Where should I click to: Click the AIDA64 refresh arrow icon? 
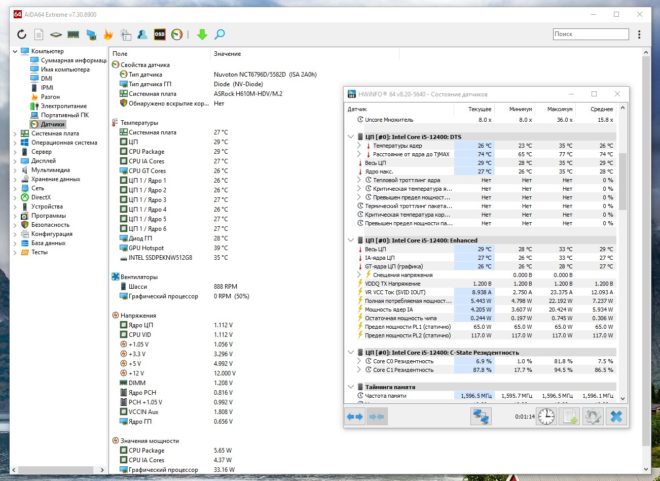tap(21, 35)
